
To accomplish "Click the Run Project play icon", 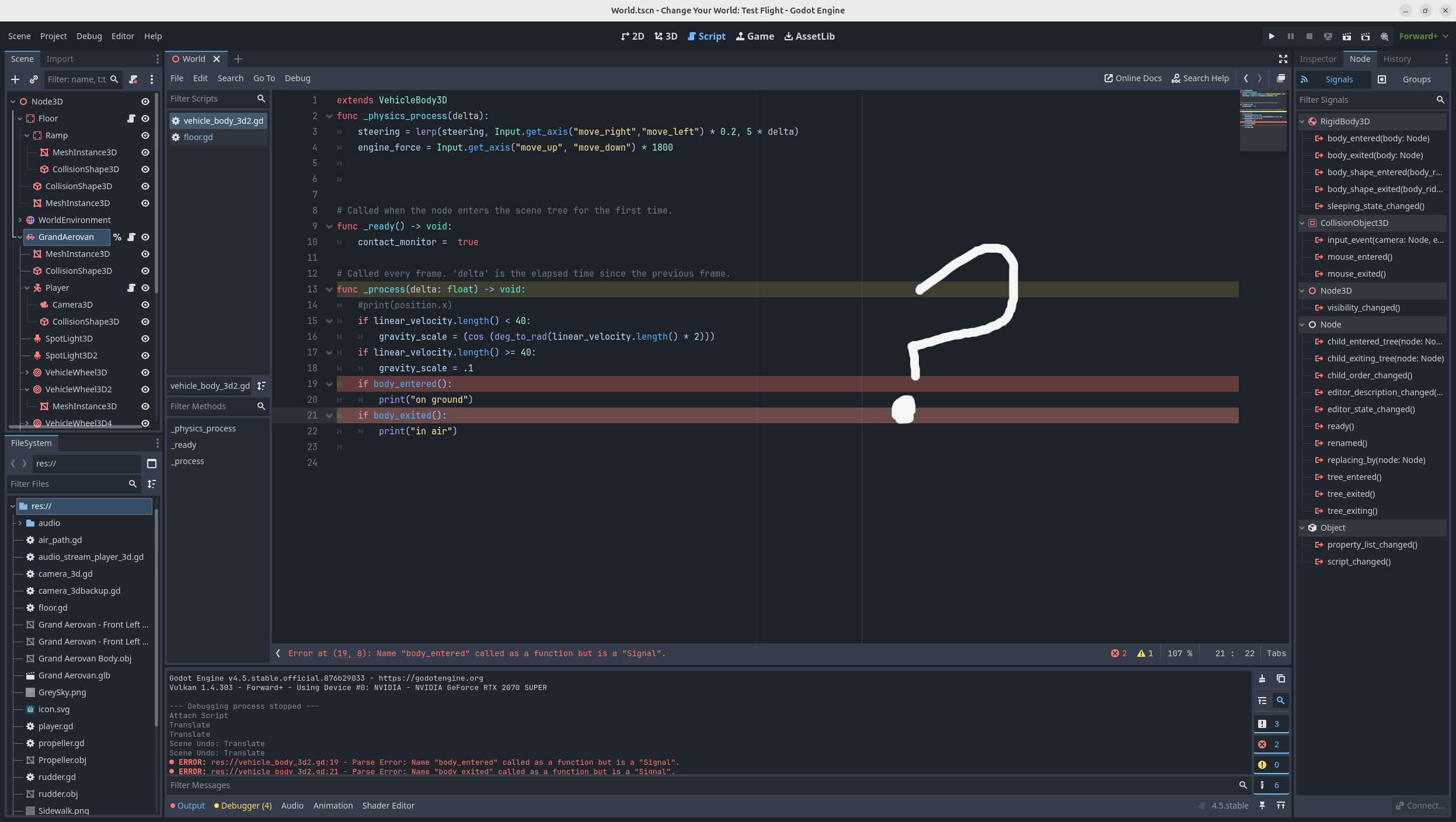I will pos(1272,36).
